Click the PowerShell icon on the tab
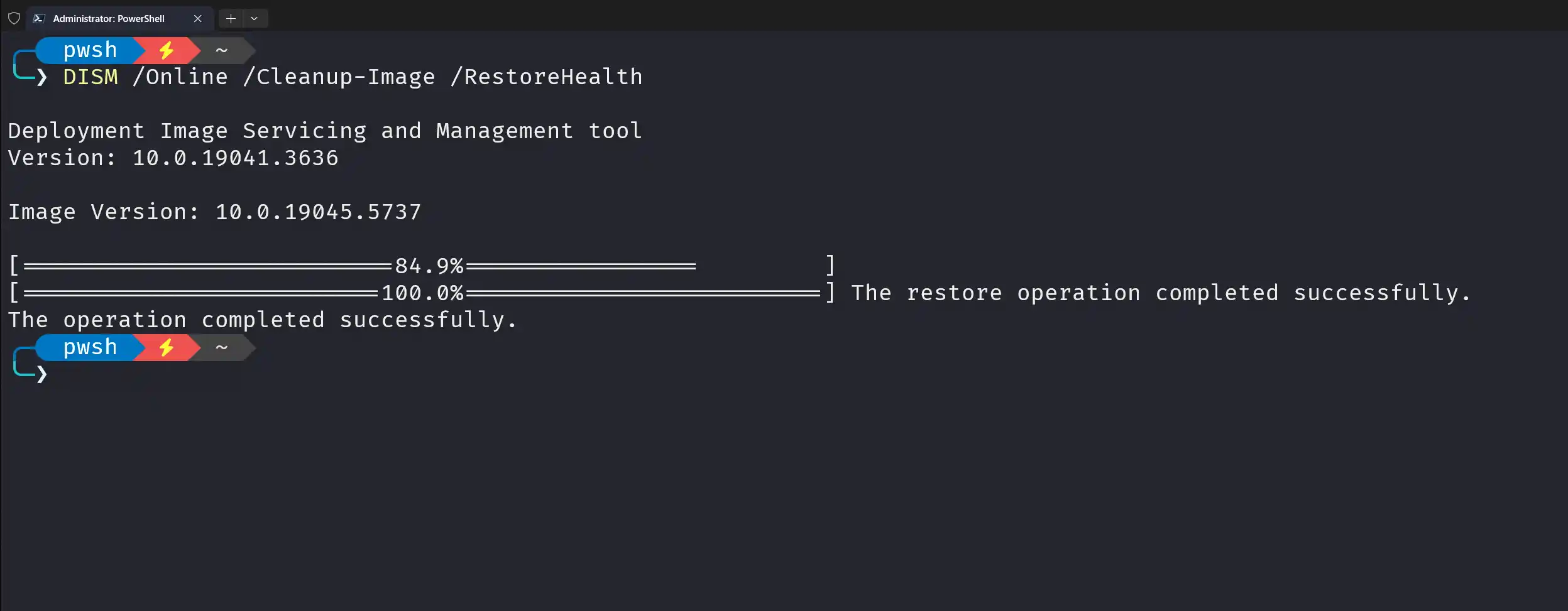 pos(39,18)
